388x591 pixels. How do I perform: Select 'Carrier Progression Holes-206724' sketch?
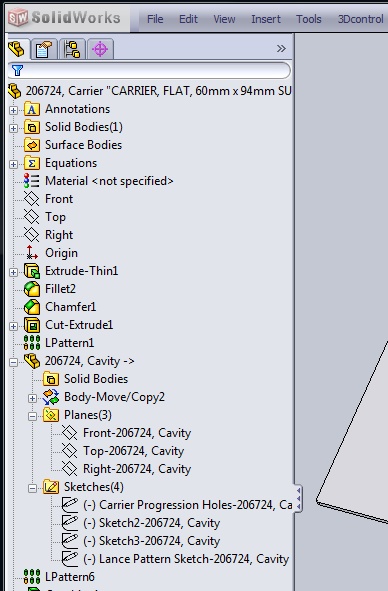(187, 505)
